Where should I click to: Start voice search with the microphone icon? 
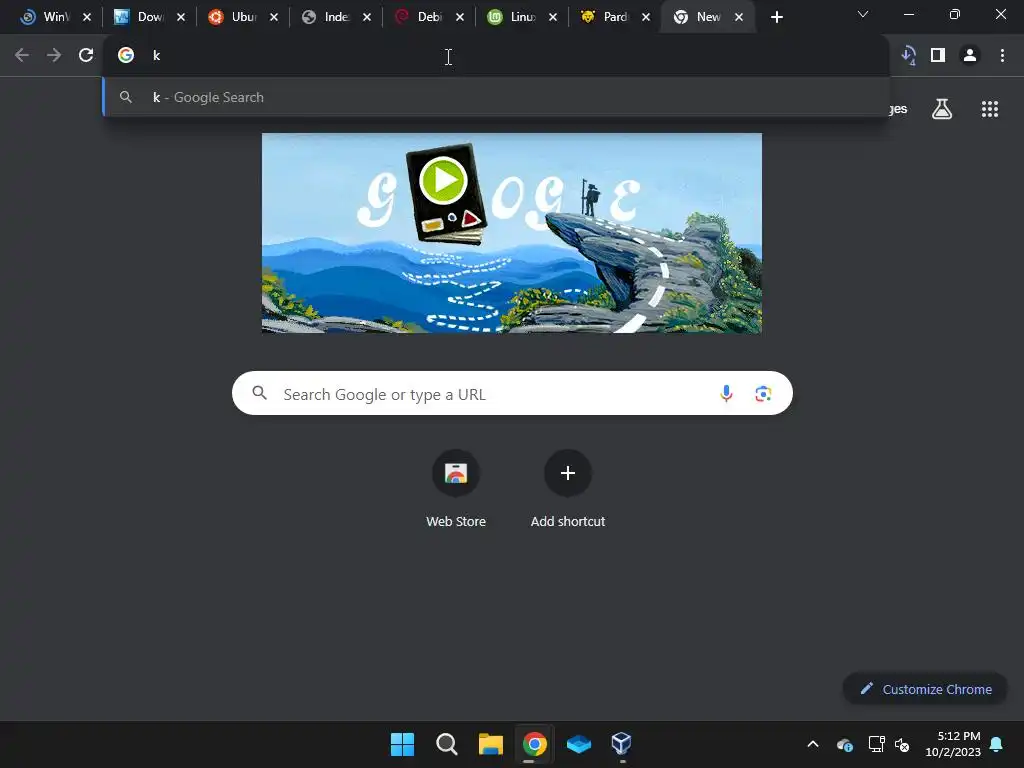point(726,393)
